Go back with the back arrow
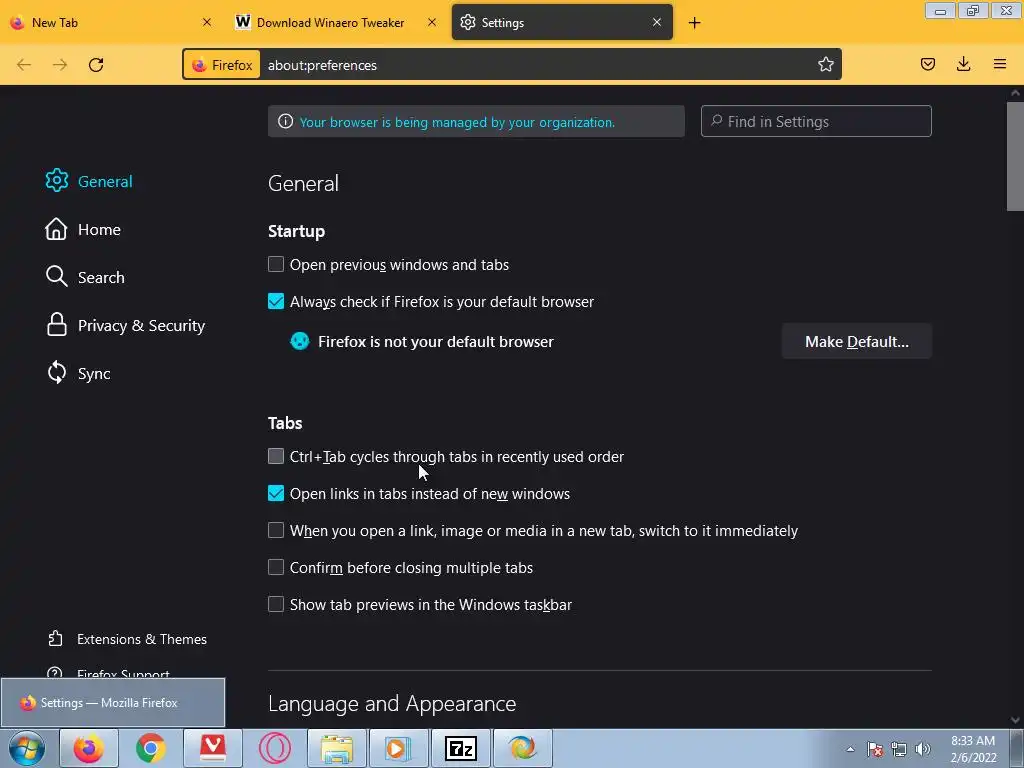This screenshot has height=768, width=1024. click(24, 65)
